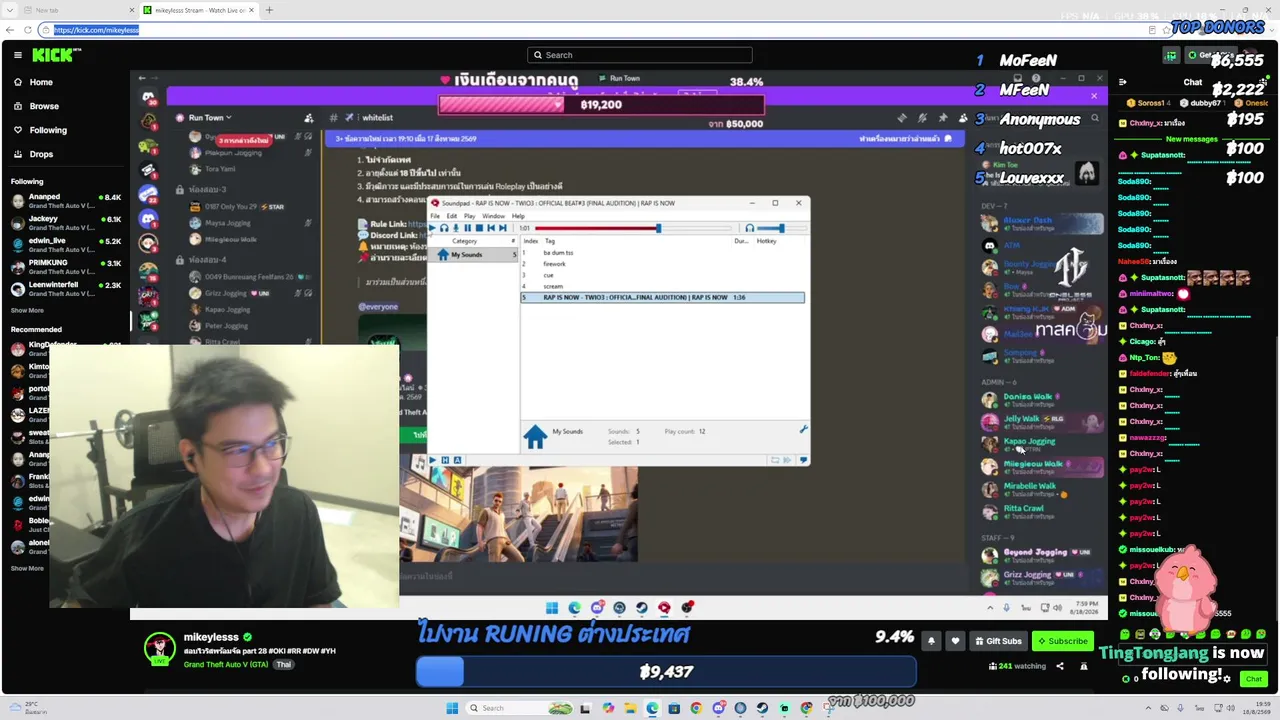Click the Stop button in Soundpad's toolbar

[479, 228]
